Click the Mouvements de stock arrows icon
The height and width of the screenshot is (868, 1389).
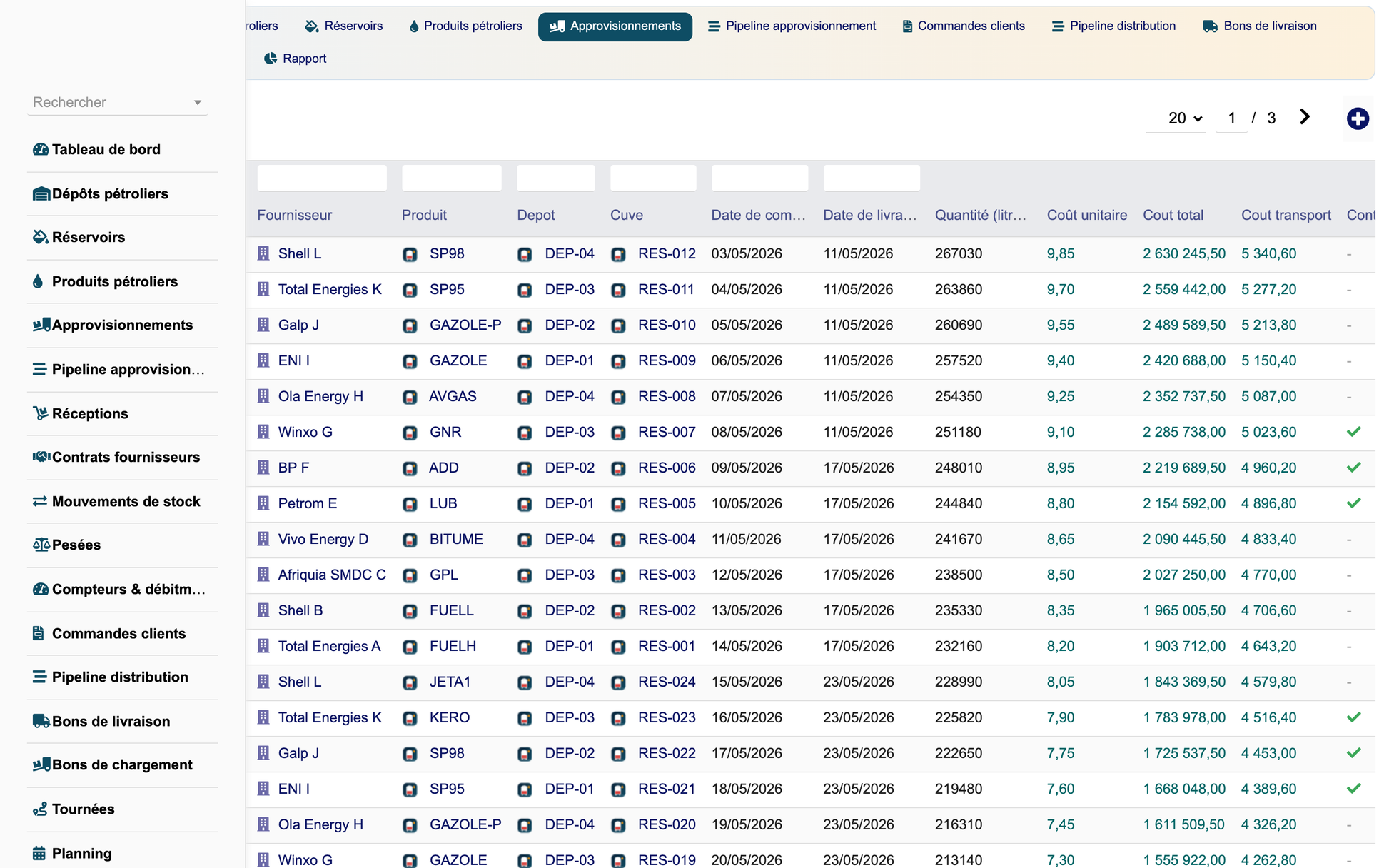tap(39, 501)
